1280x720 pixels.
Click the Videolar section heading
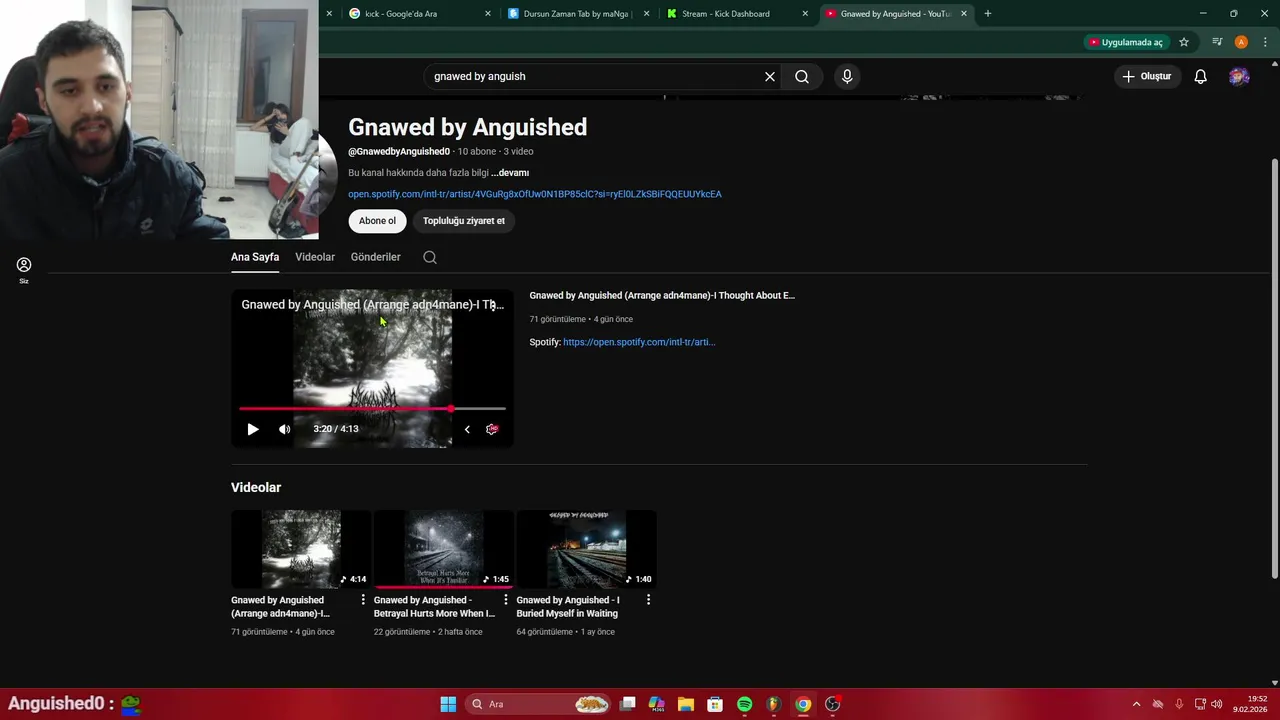pyautogui.click(x=256, y=488)
